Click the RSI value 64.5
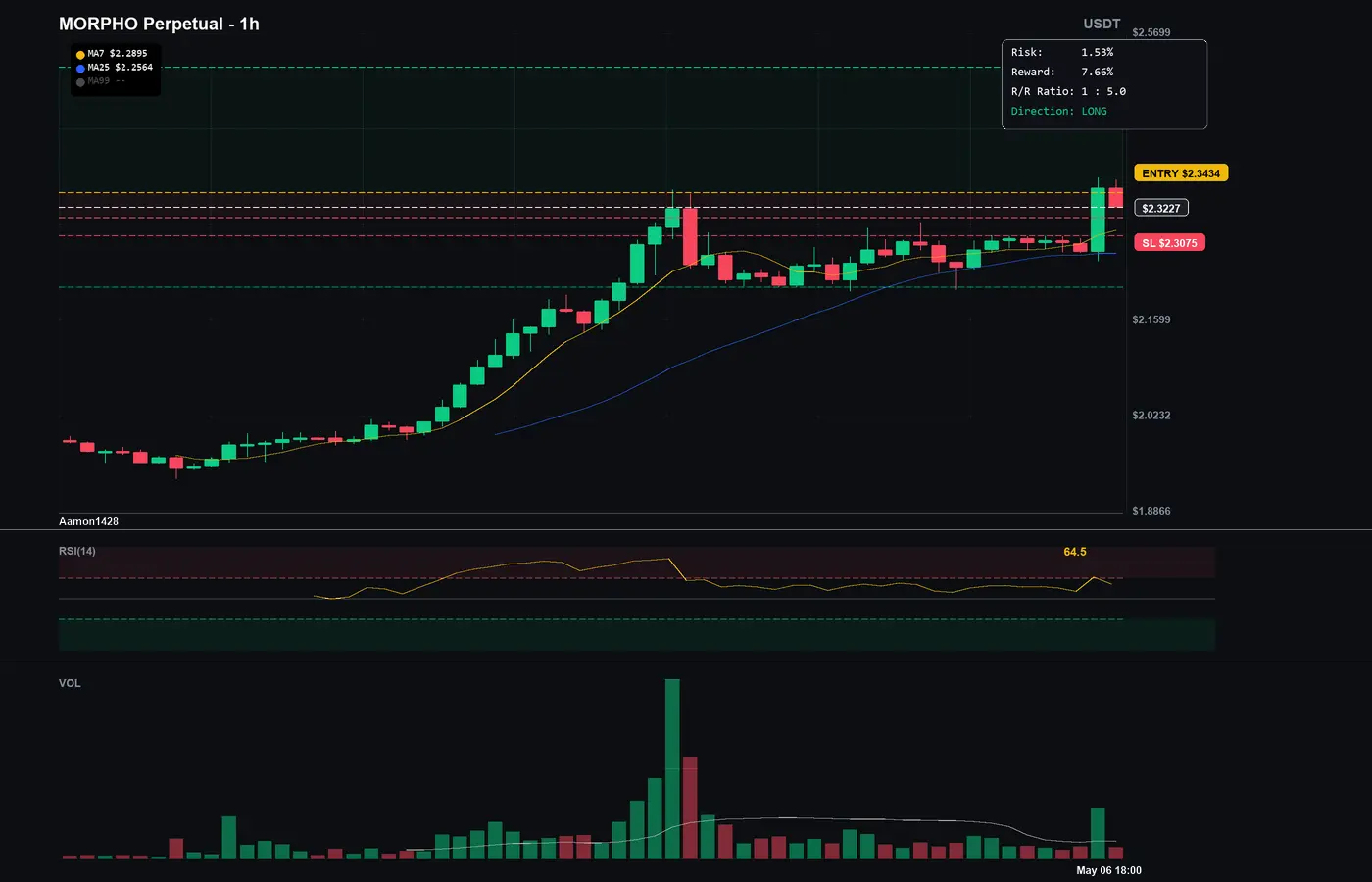 click(1075, 552)
